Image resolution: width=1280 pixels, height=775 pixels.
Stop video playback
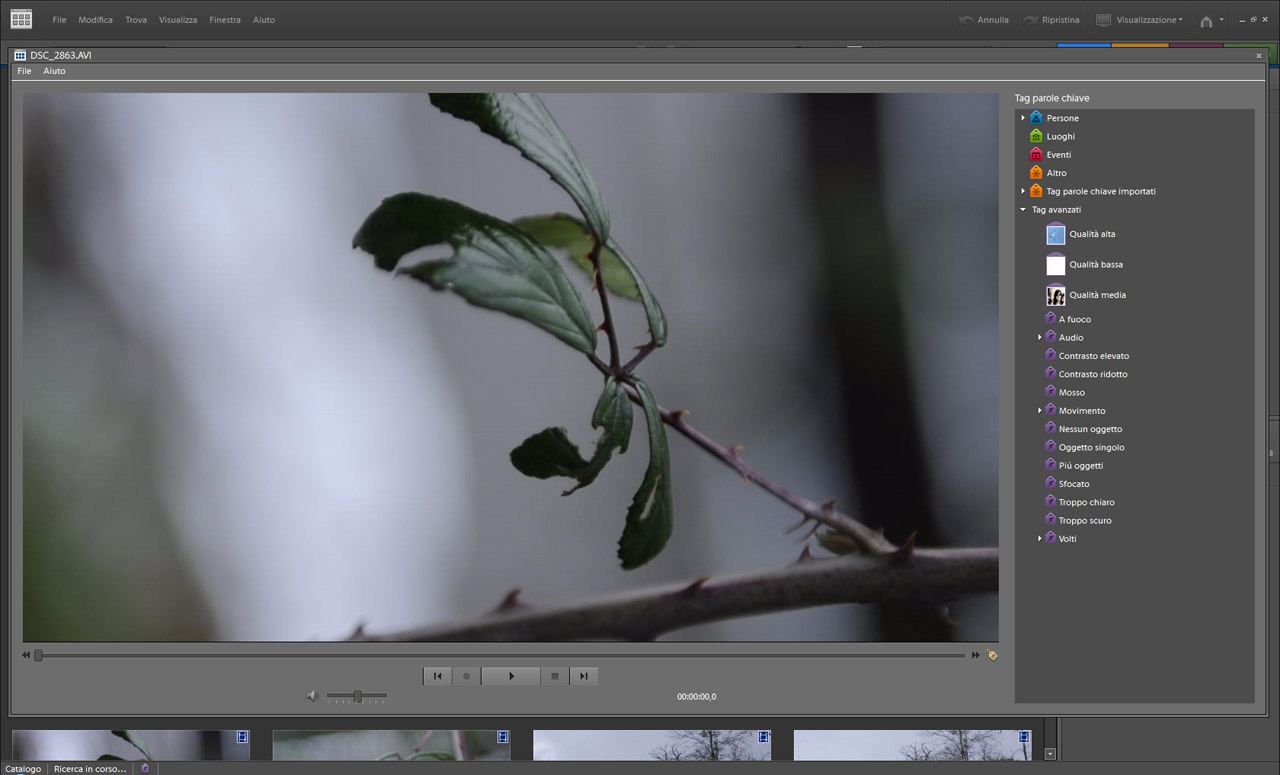point(555,676)
